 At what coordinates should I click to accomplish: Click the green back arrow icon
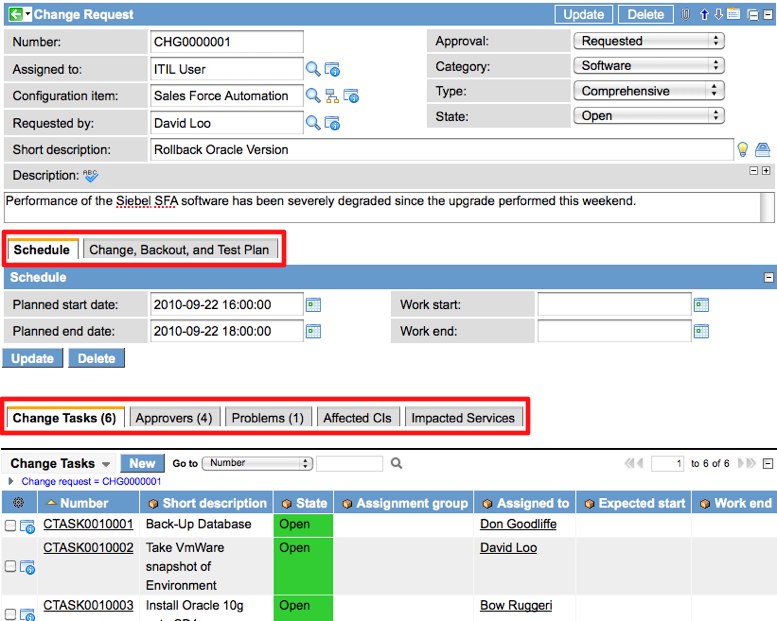15,15
